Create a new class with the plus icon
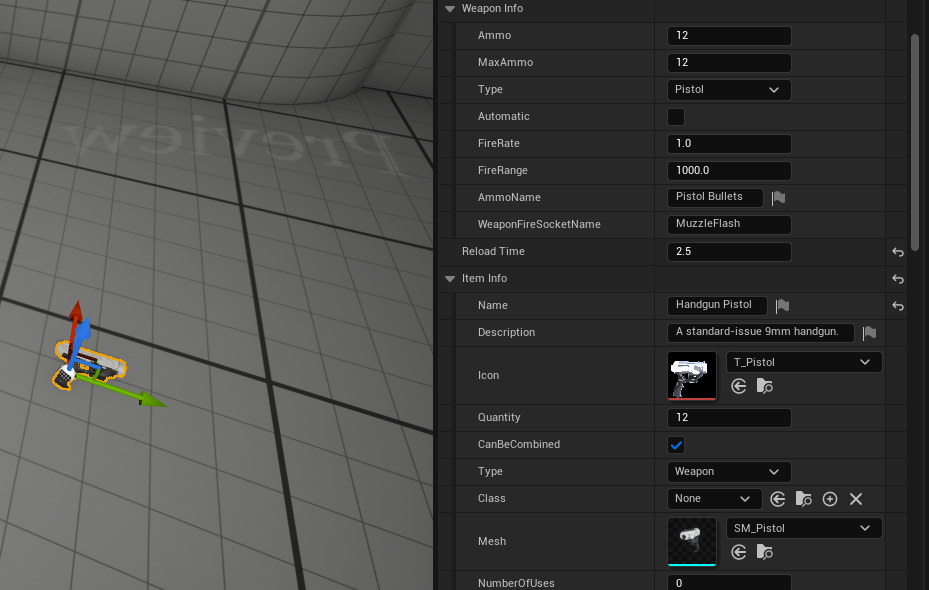 point(830,499)
